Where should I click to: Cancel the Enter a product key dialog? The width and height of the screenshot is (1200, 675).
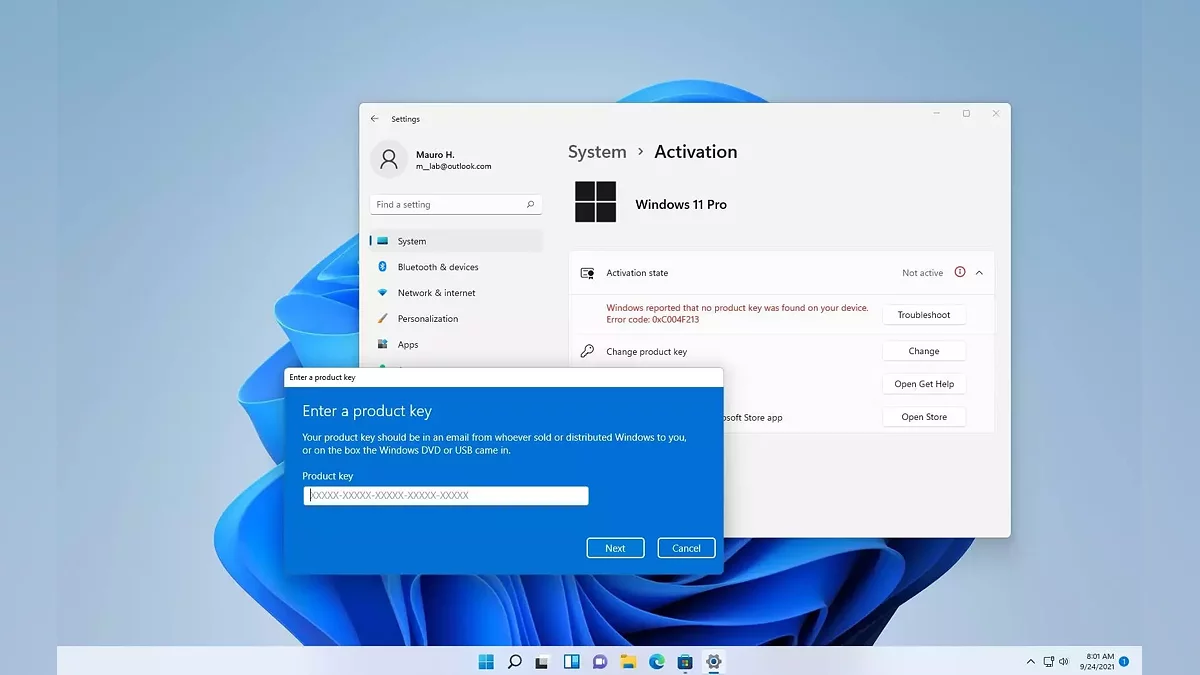pyautogui.click(x=686, y=548)
